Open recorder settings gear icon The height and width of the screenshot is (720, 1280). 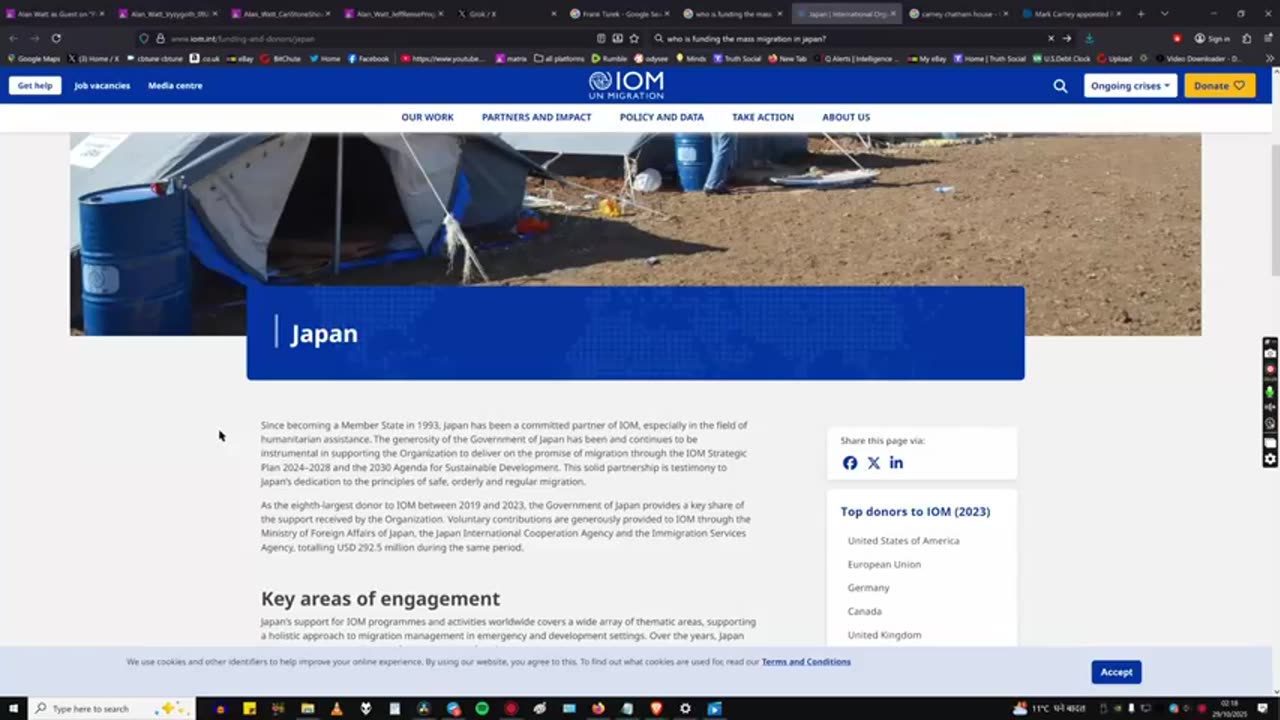tap(1270, 459)
